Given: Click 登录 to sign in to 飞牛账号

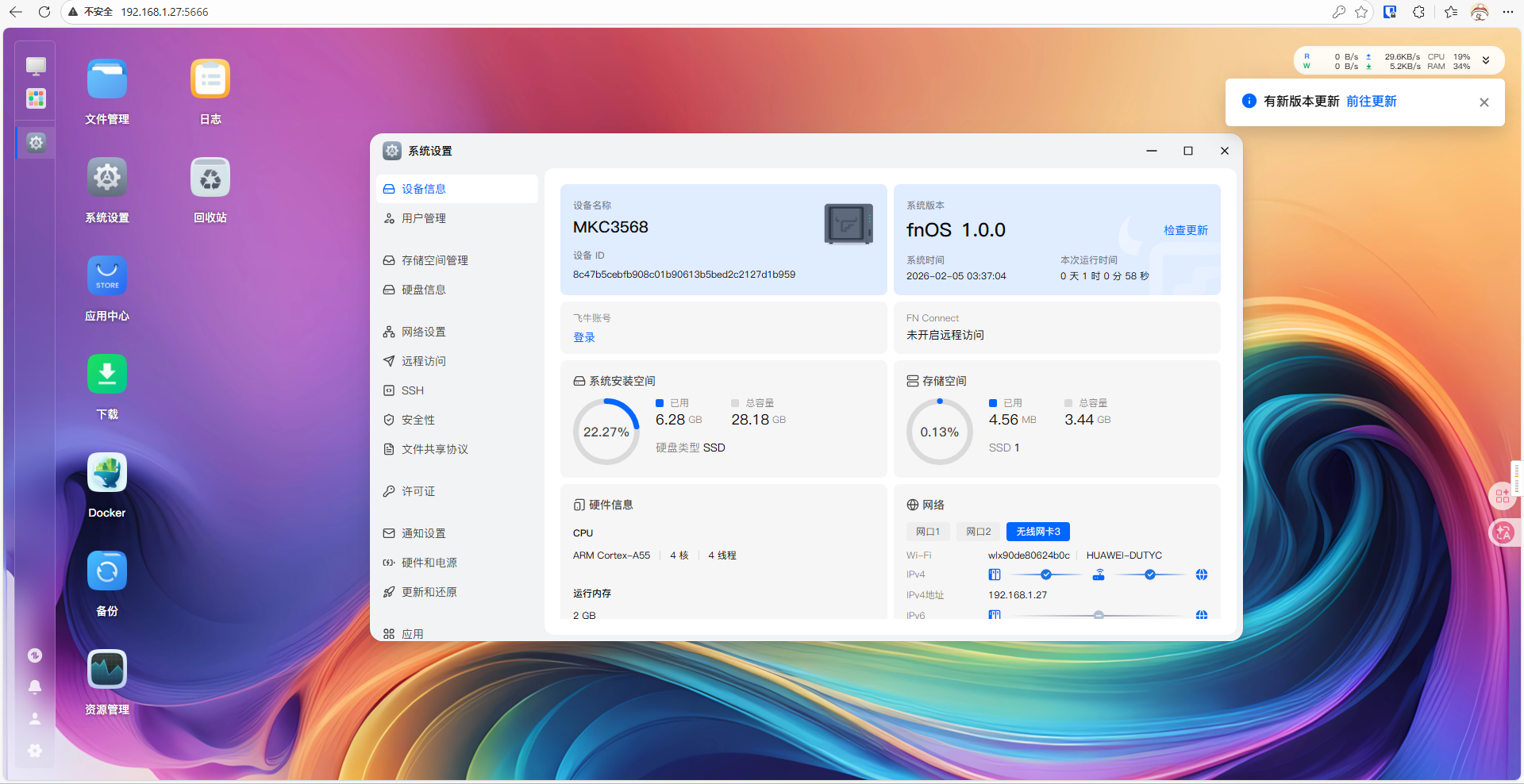Looking at the screenshot, I should pos(583,336).
